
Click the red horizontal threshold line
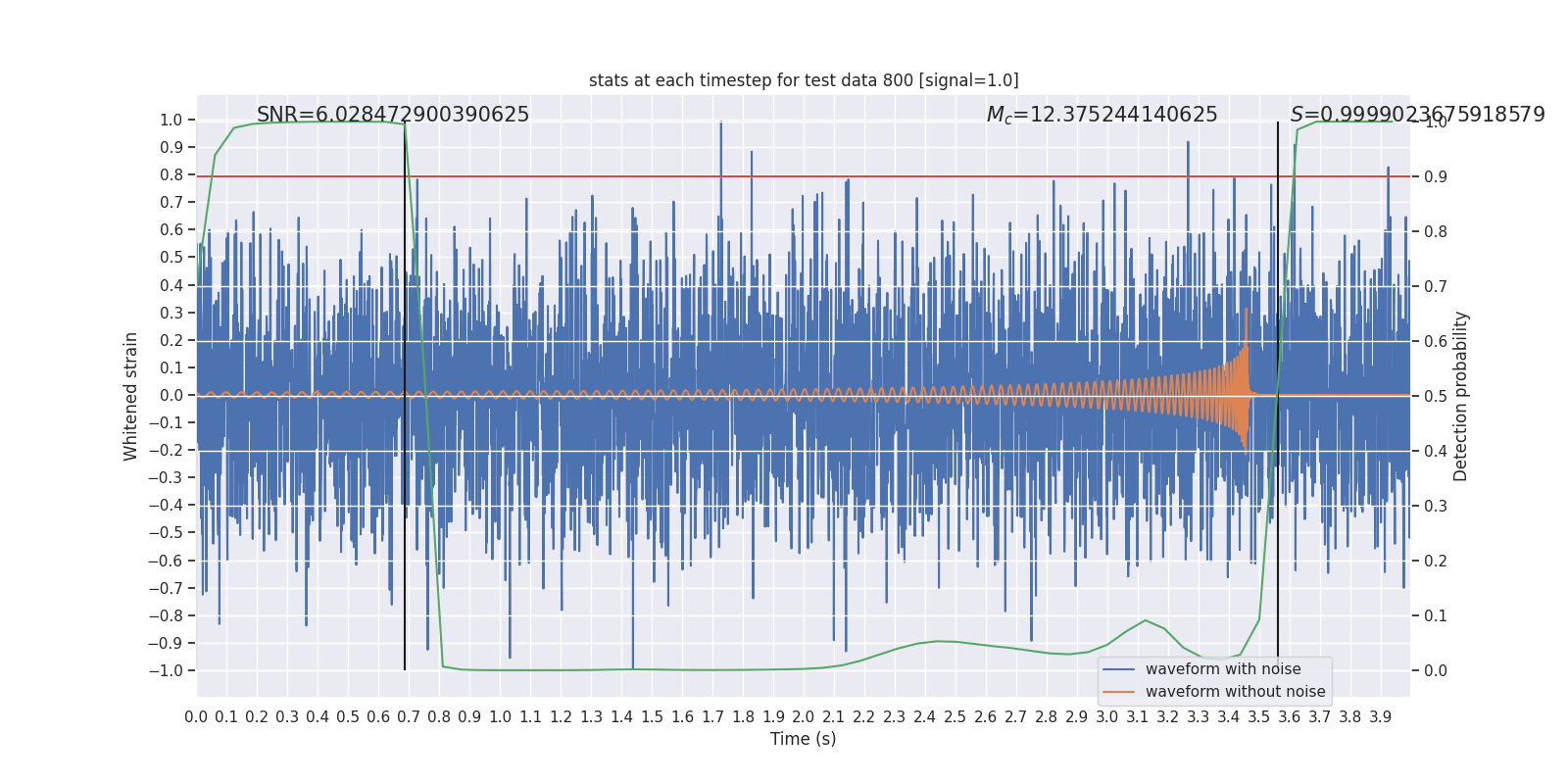[804, 176]
